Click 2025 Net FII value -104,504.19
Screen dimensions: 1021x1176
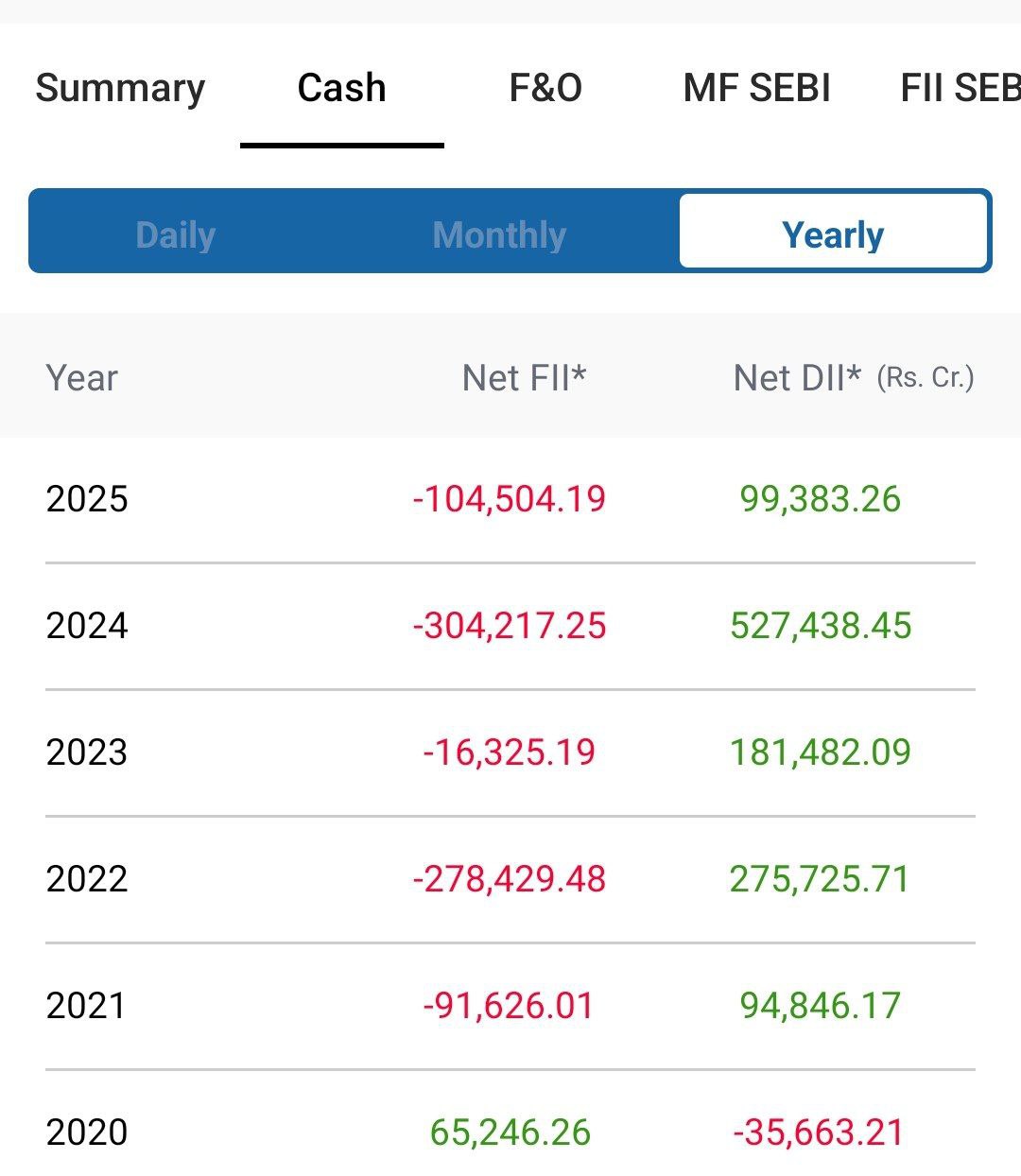click(510, 499)
